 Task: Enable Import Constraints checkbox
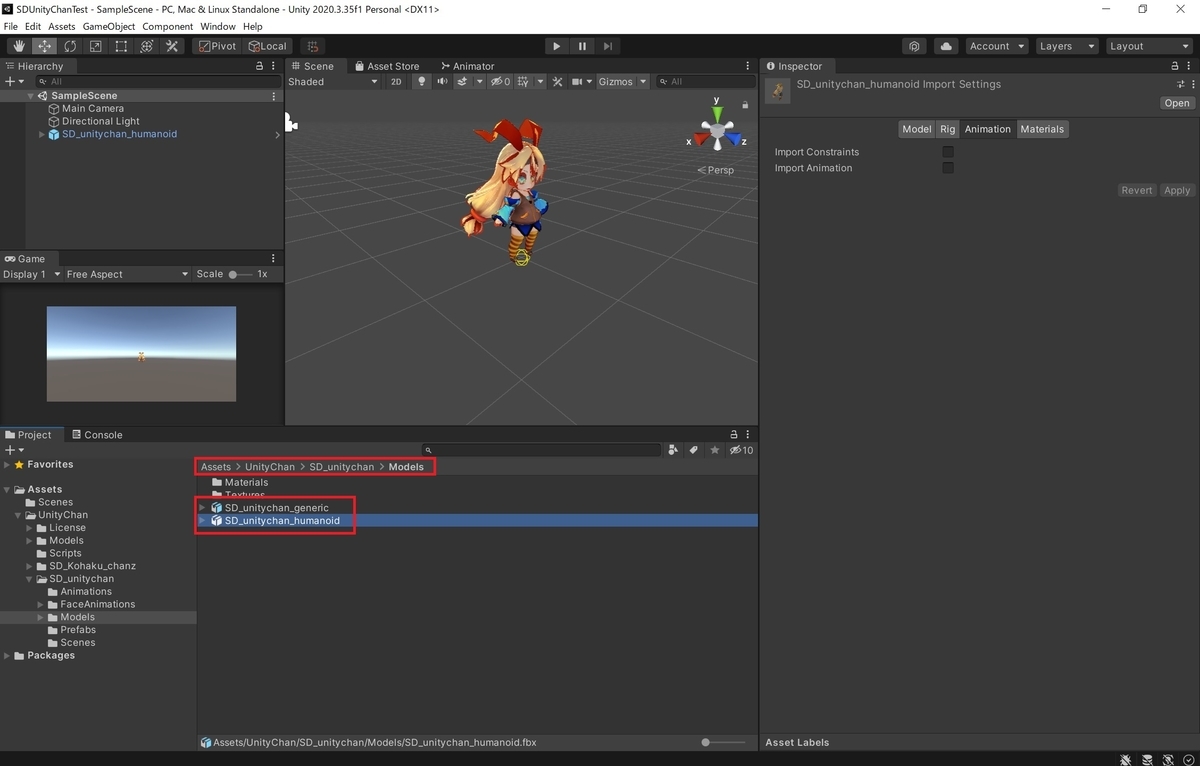[948, 152]
